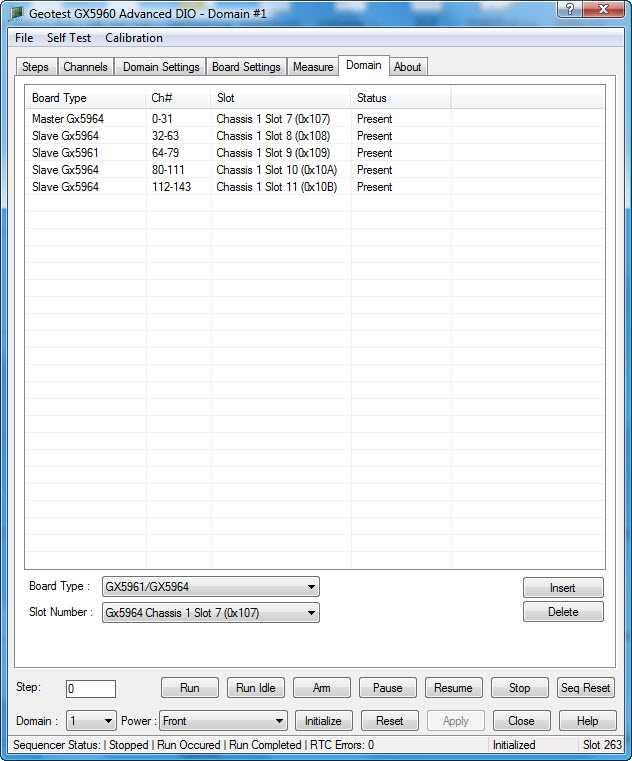This screenshot has width=632, height=761.
Task: Switch to the Channels tab
Action: tap(85, 67)
